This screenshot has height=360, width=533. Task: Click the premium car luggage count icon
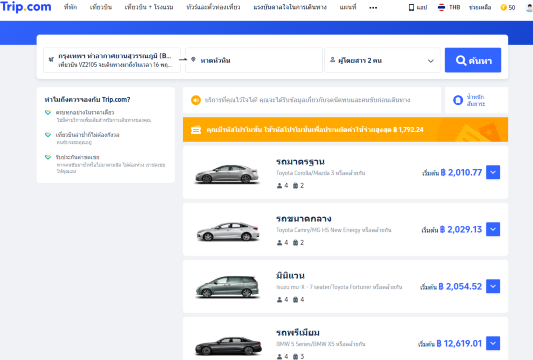click(x=295, y=357)
